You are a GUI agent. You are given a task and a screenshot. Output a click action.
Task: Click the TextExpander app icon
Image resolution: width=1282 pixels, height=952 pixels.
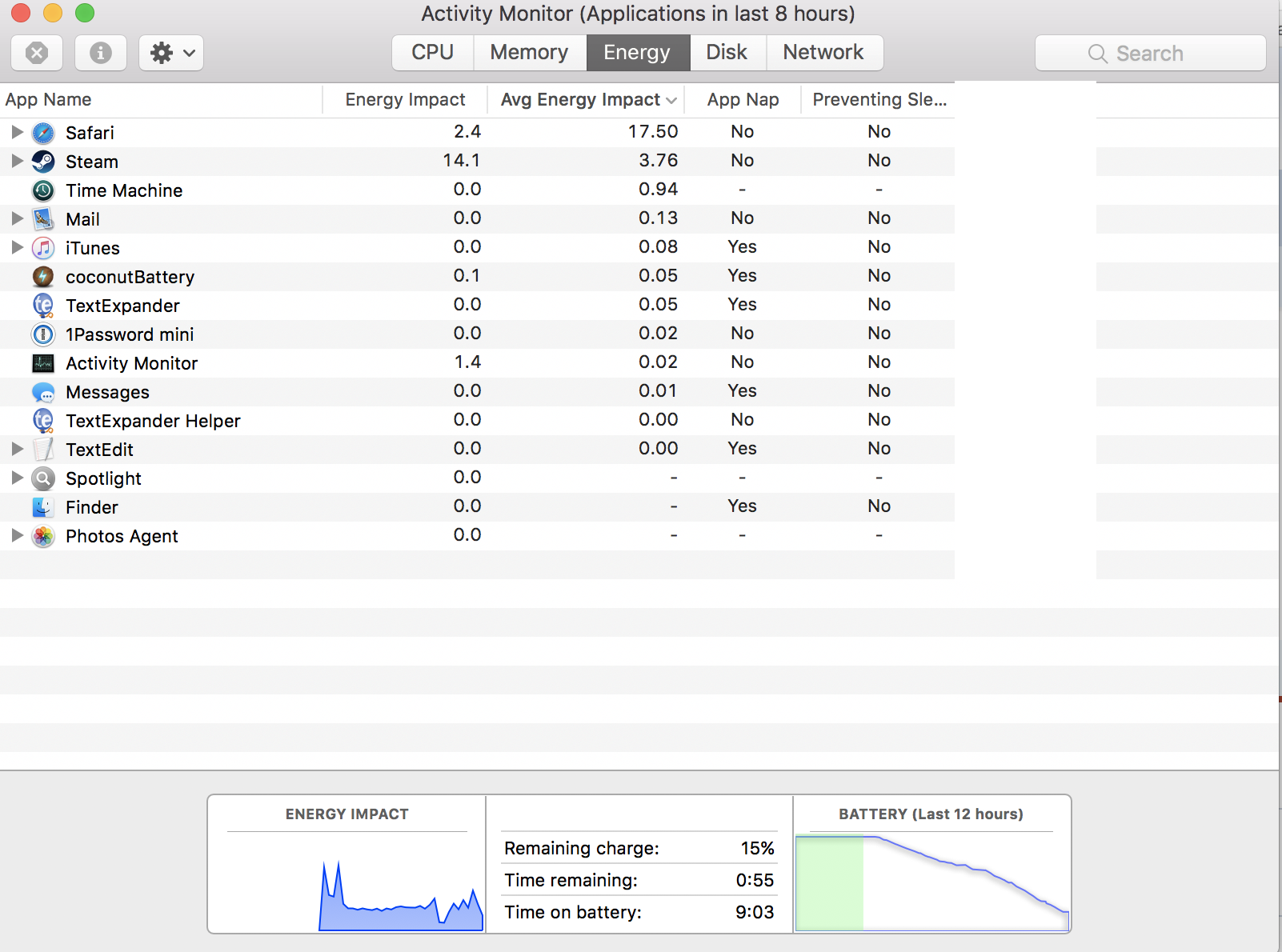[x=43, y=306]
